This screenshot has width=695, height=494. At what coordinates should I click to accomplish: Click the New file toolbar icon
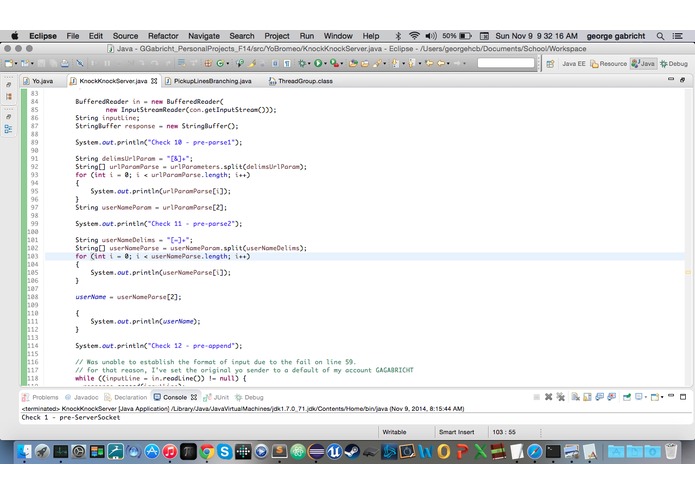pyautogui.click(x=9, y=63)
